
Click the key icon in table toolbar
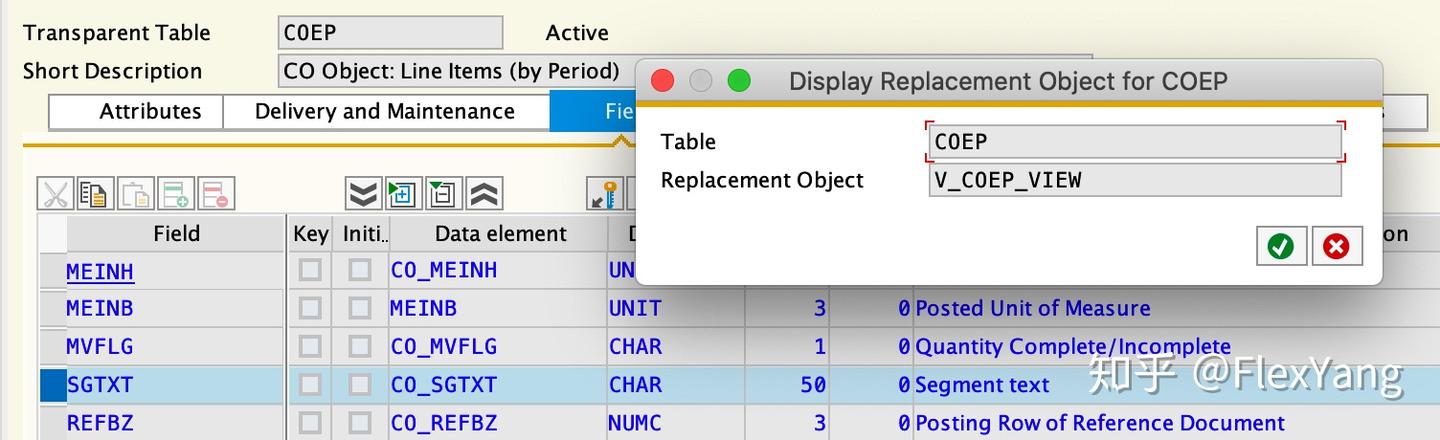[x=604, y=193]
